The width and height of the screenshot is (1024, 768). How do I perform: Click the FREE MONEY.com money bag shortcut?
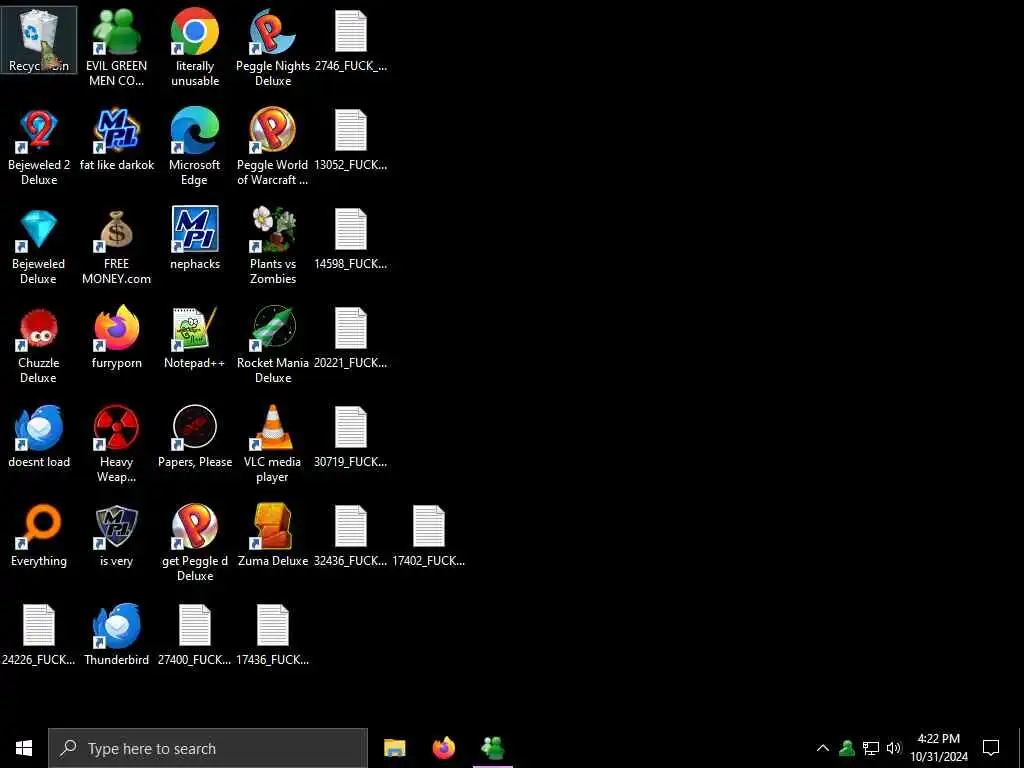pos(116,246)
